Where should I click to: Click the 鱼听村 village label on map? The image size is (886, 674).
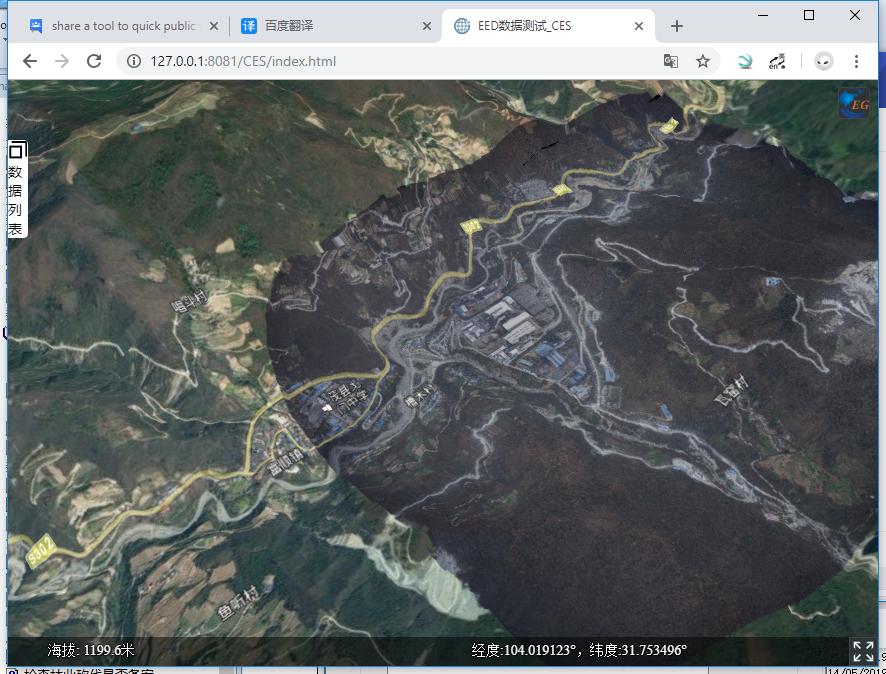(x=238, y=603)
